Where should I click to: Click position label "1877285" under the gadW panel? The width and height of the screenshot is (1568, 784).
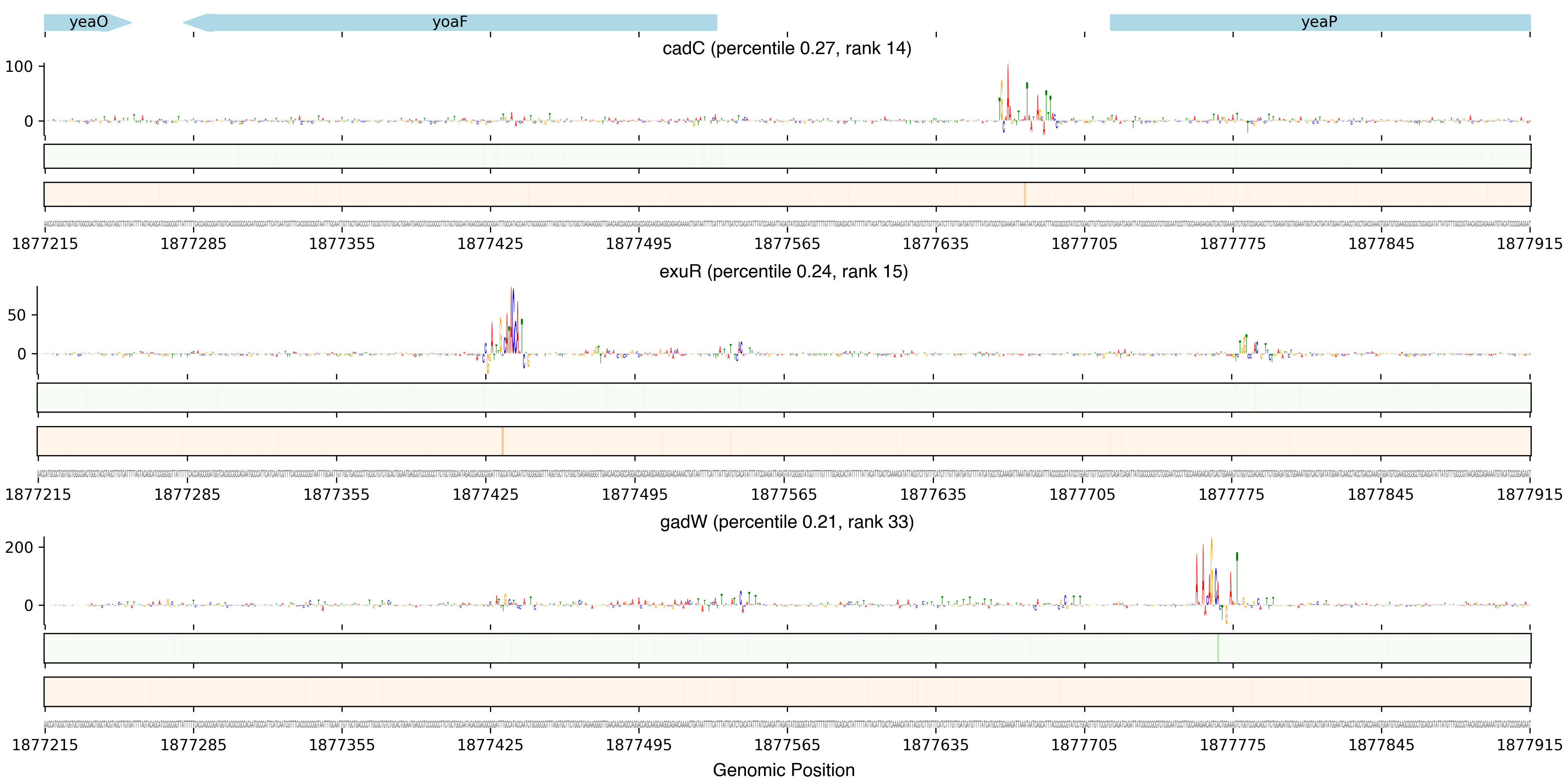[x=193, y=745]
